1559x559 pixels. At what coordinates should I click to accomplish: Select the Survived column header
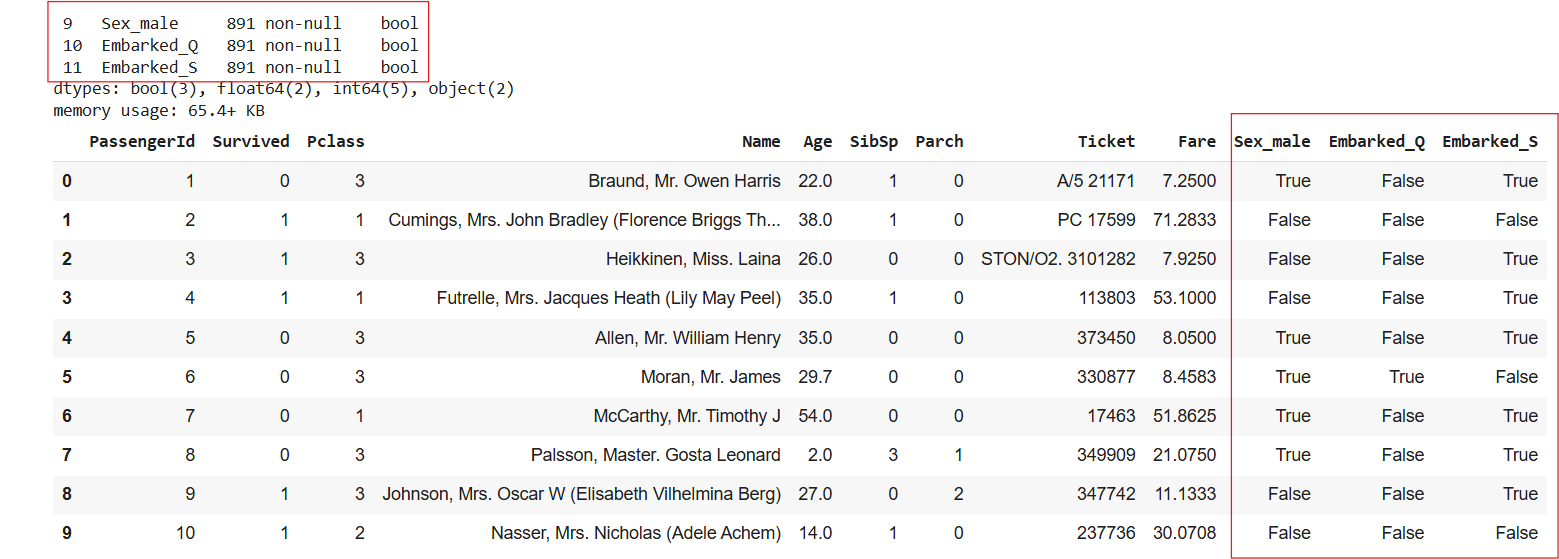pyautogui.click(x=251, y=142)
